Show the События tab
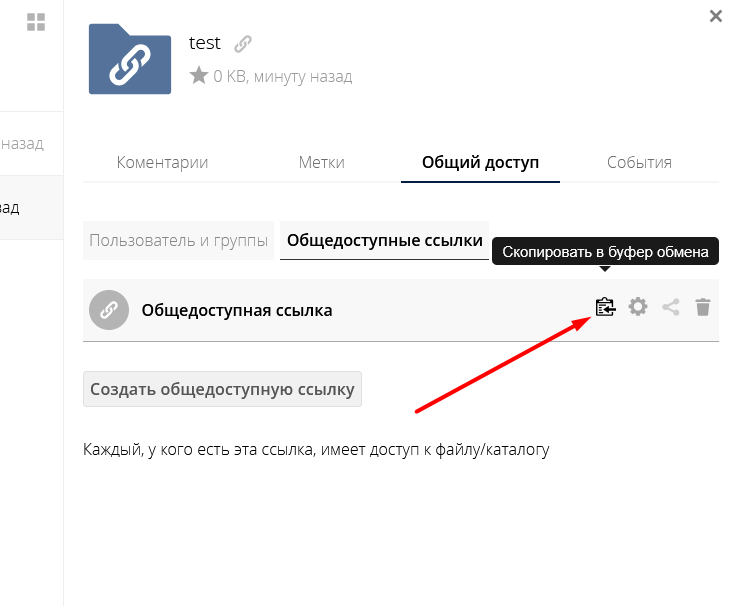The width and height of the screenshot is (737, 606). pyautogui.click(x=639, y=162)
